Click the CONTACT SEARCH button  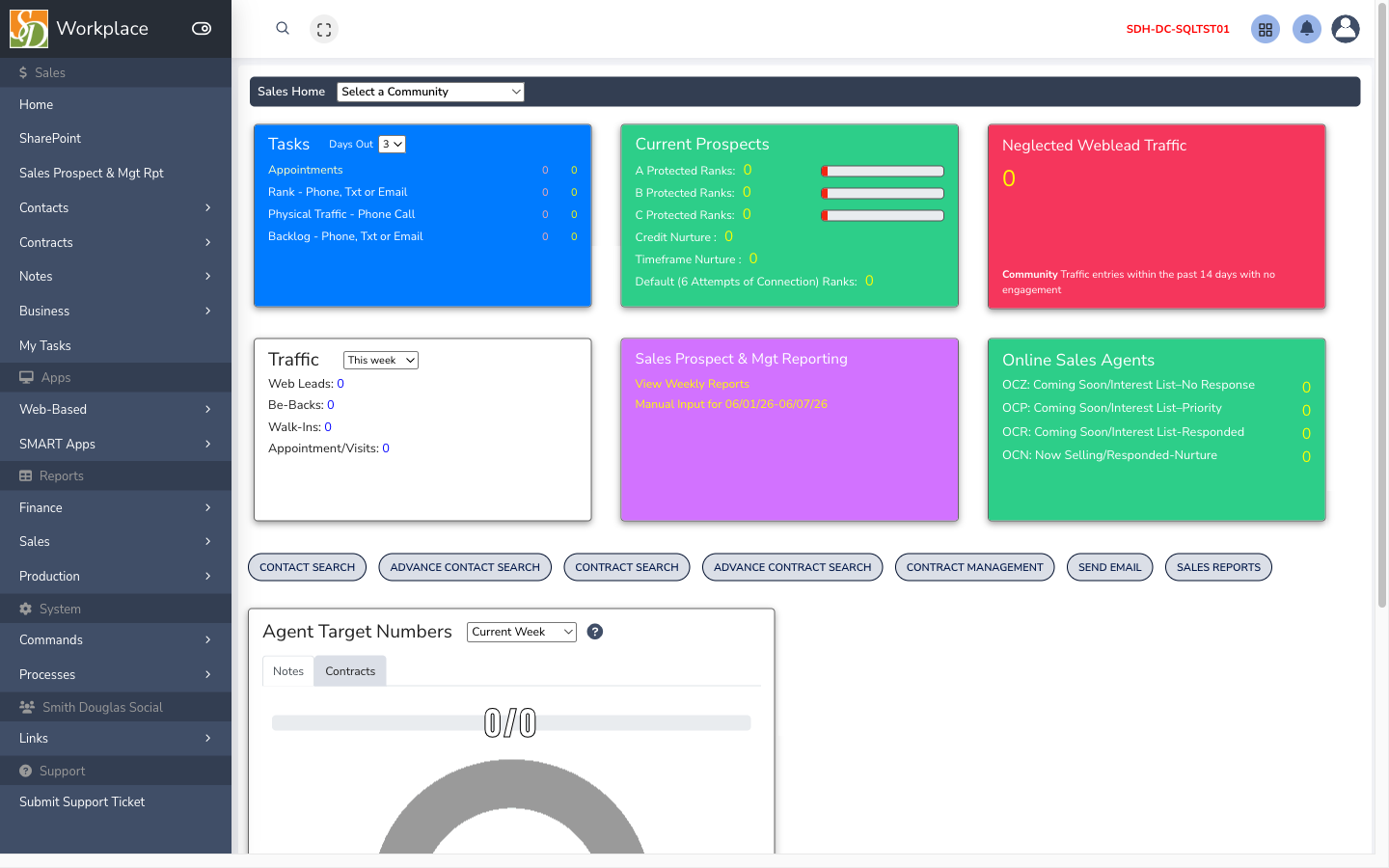click(x=308, y=567)
